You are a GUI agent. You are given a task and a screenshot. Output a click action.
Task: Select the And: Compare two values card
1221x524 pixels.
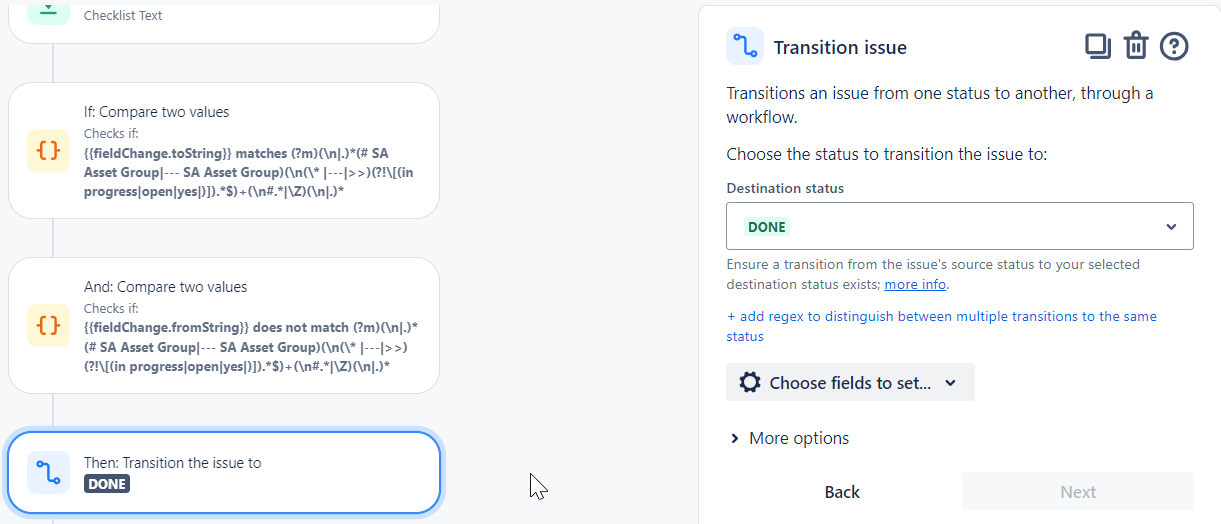click(x=224, y=325)
